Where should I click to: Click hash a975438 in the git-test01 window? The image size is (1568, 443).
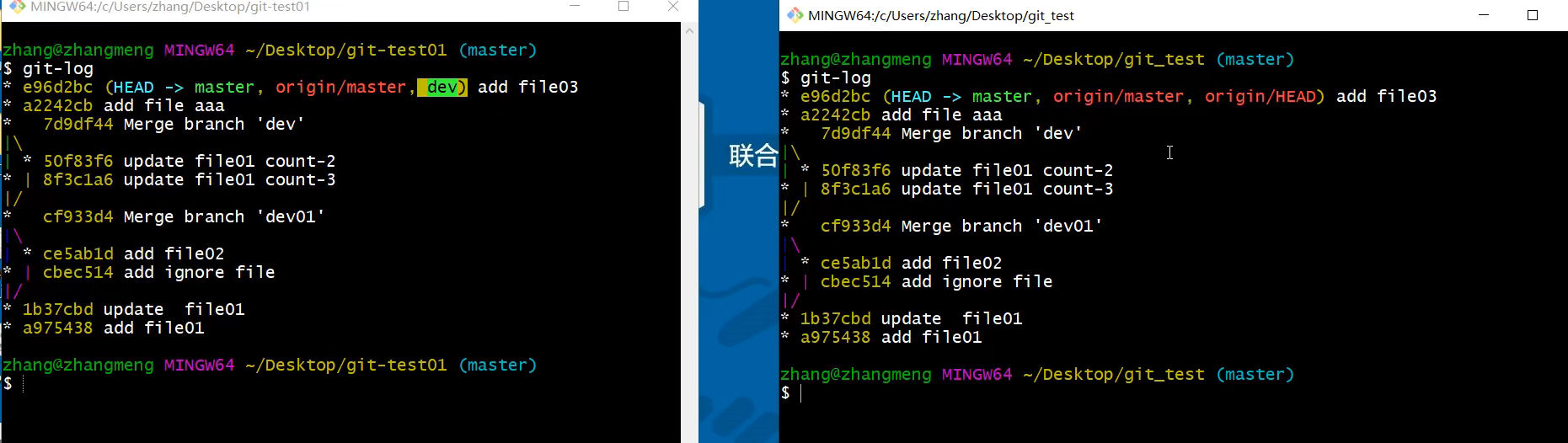click(x=58, y=328)
